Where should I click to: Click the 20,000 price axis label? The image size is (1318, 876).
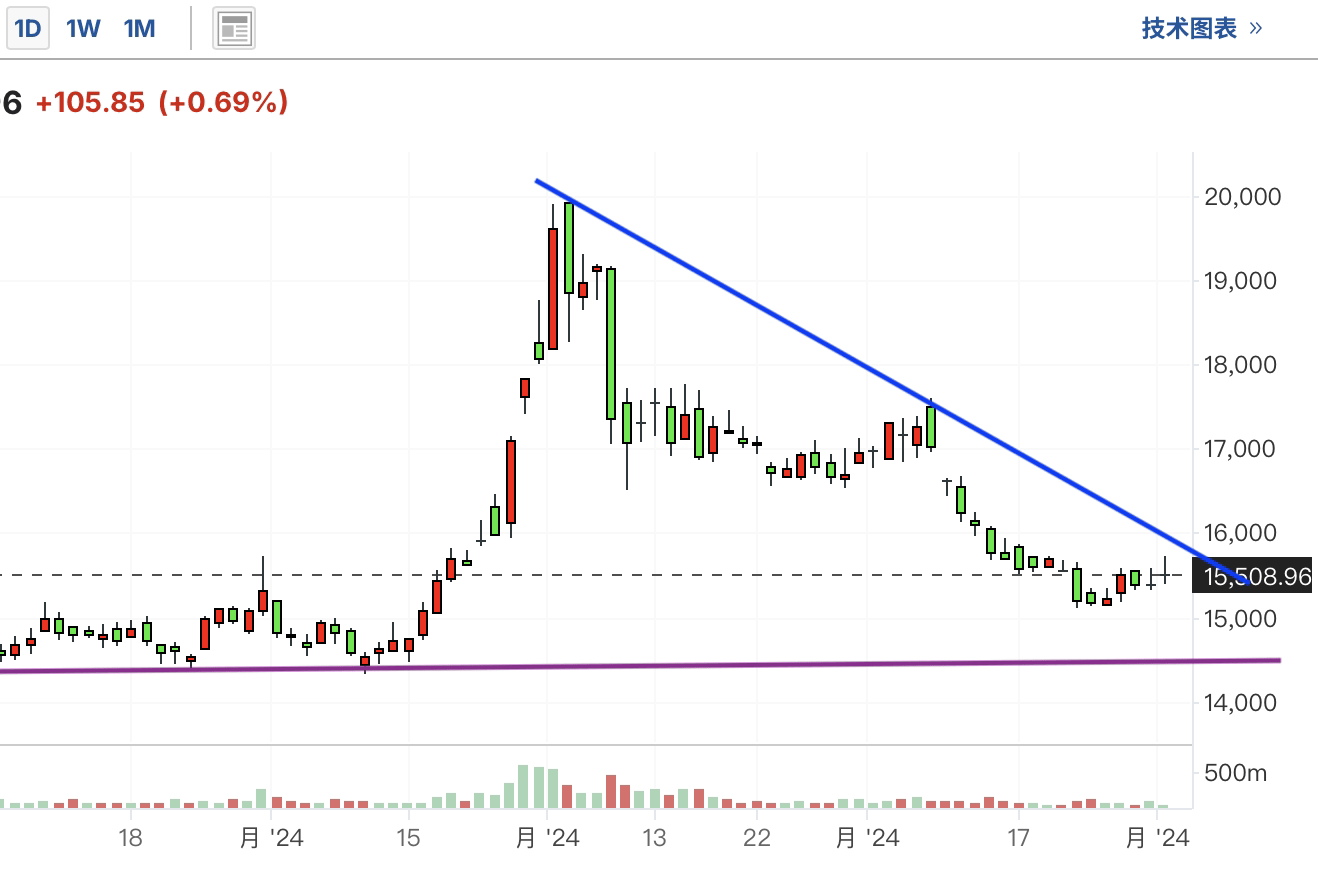pyautogui.click(x=1242, y=197)
